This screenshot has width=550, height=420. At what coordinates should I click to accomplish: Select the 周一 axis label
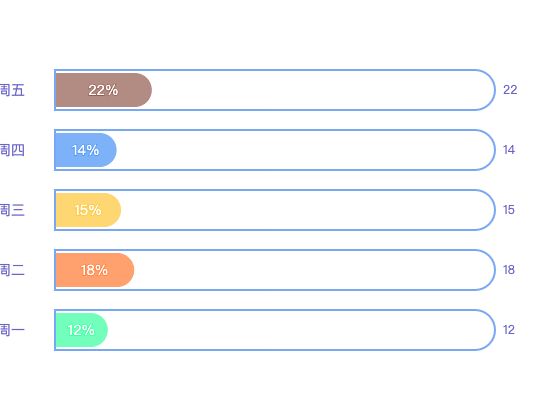pos(12,330)
